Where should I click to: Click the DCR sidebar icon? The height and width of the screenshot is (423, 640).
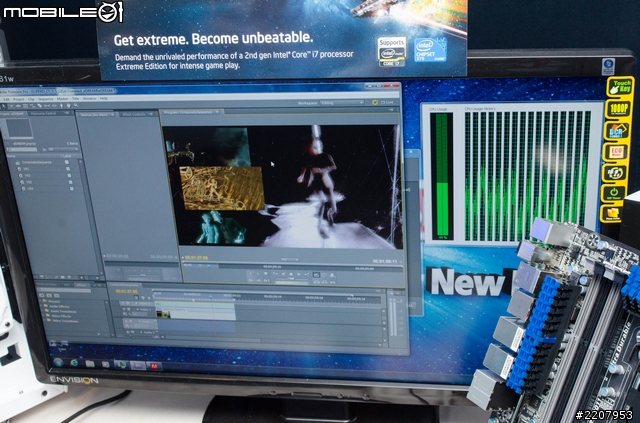616,131
